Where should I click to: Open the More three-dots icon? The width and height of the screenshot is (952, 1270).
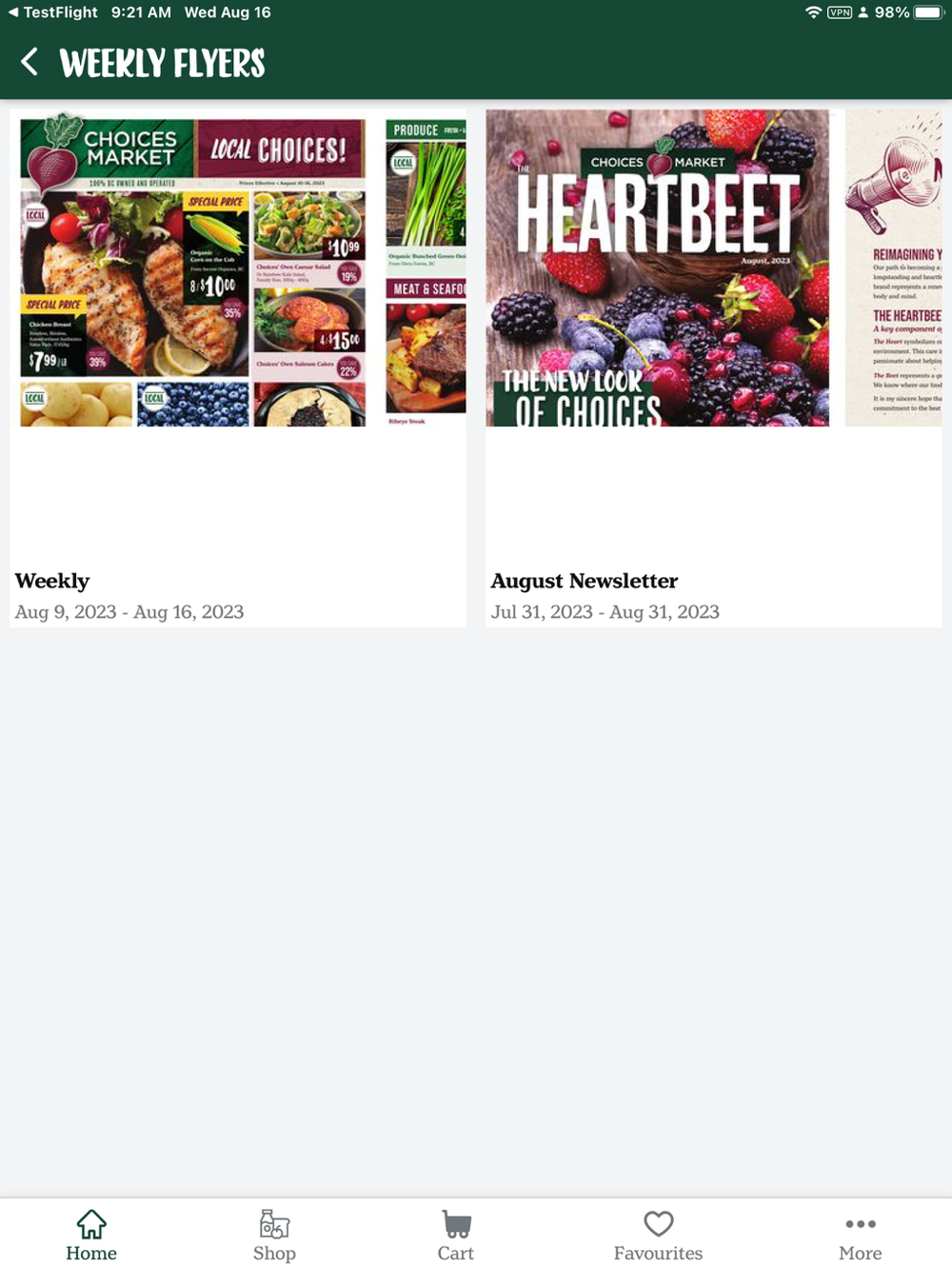coord(861,1224)
